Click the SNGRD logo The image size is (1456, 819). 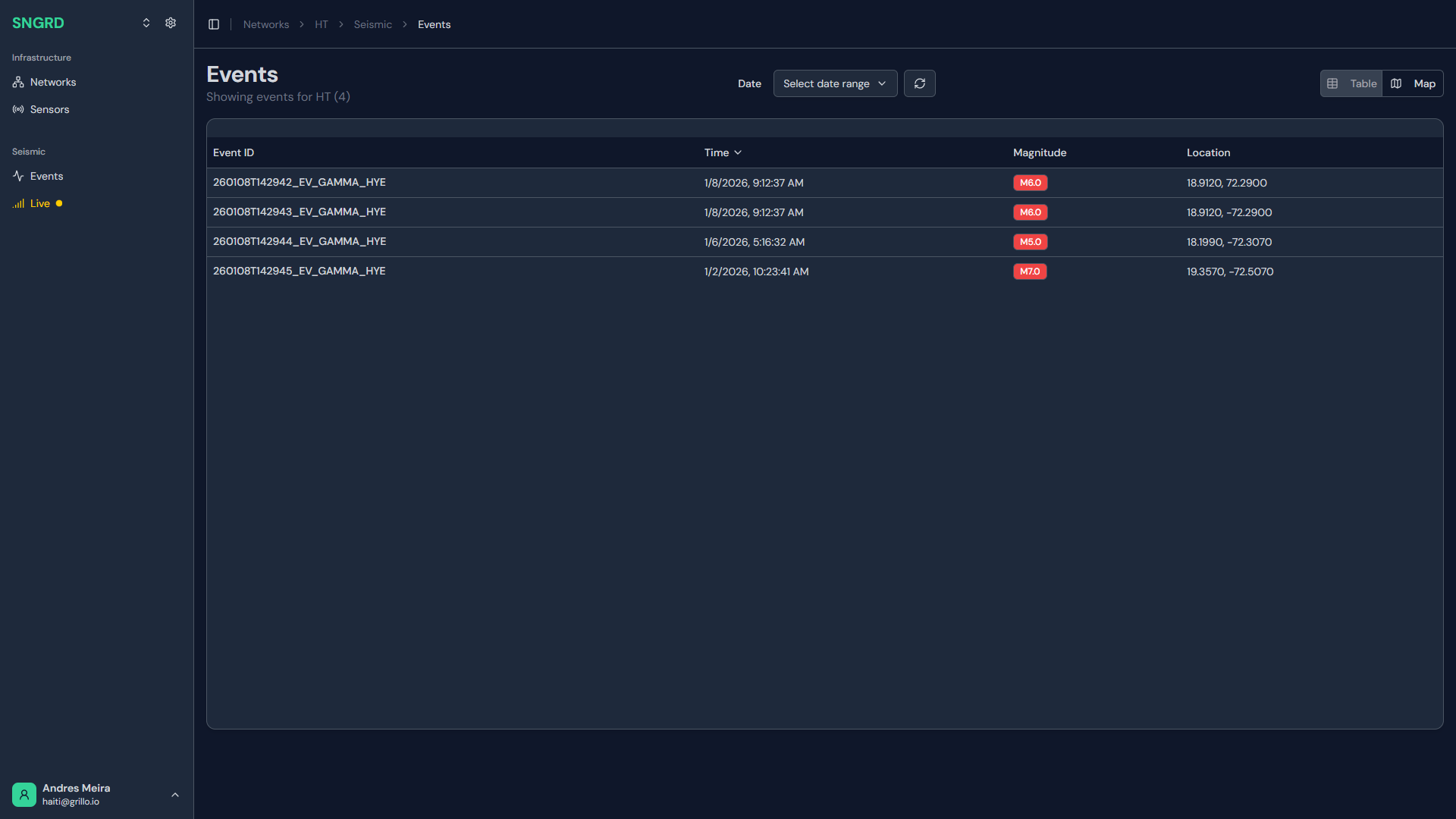click(x=38, y=23)
